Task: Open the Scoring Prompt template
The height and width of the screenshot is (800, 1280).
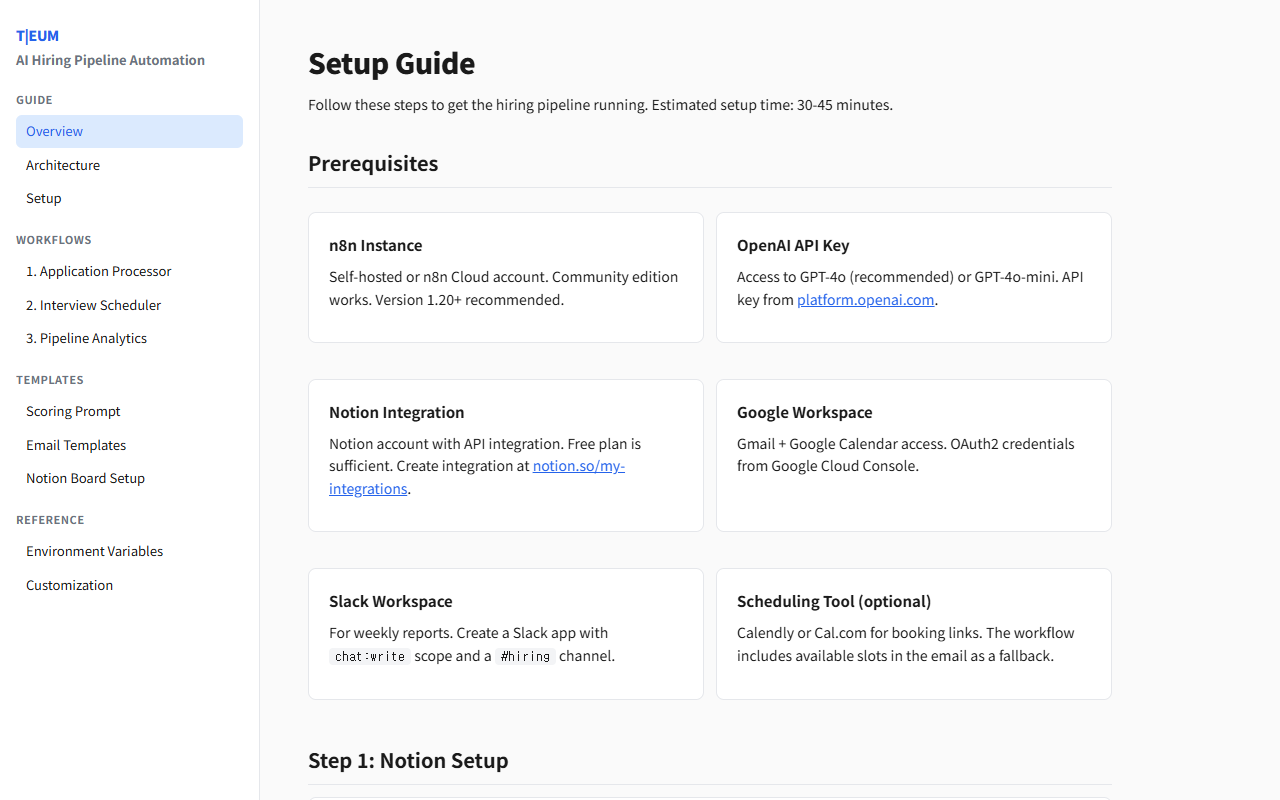Action: click(73, 411)
